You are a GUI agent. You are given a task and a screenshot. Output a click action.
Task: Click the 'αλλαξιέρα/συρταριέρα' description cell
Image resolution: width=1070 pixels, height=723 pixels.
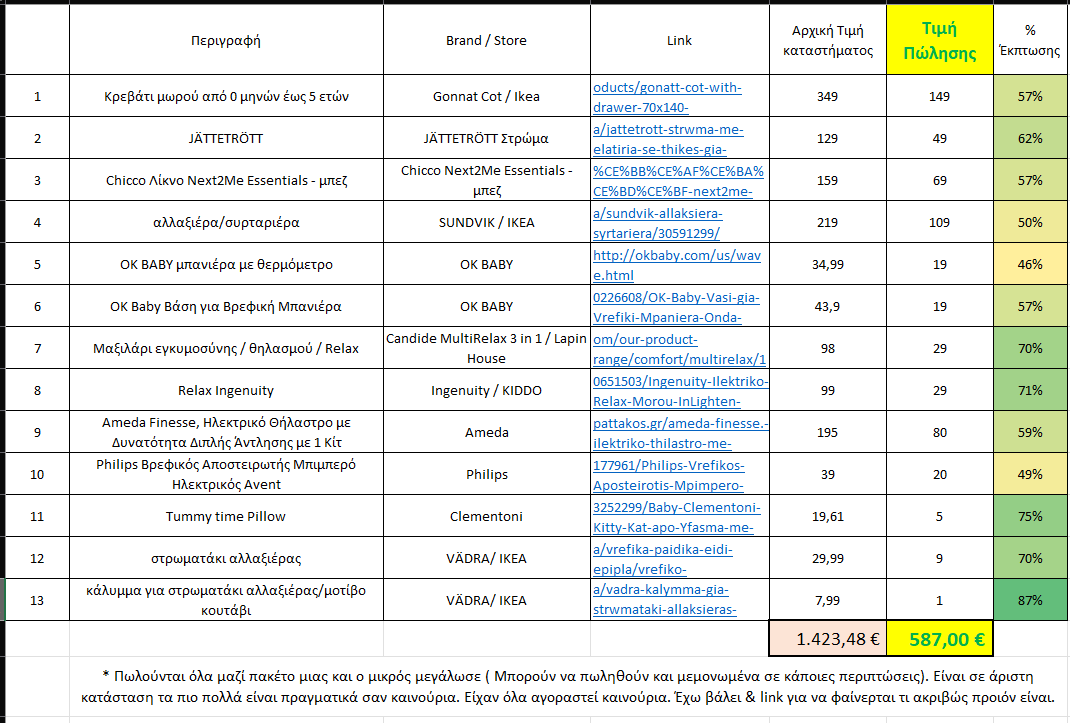pos(226,223)
